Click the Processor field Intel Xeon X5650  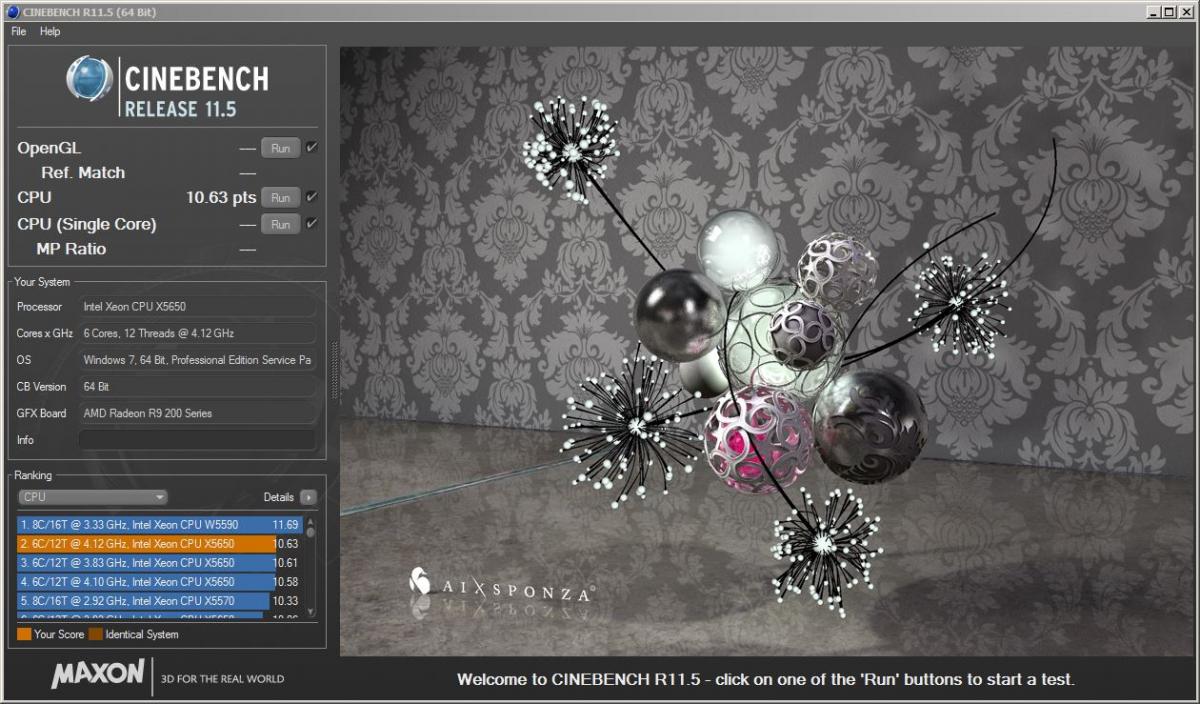coord(197,307)
